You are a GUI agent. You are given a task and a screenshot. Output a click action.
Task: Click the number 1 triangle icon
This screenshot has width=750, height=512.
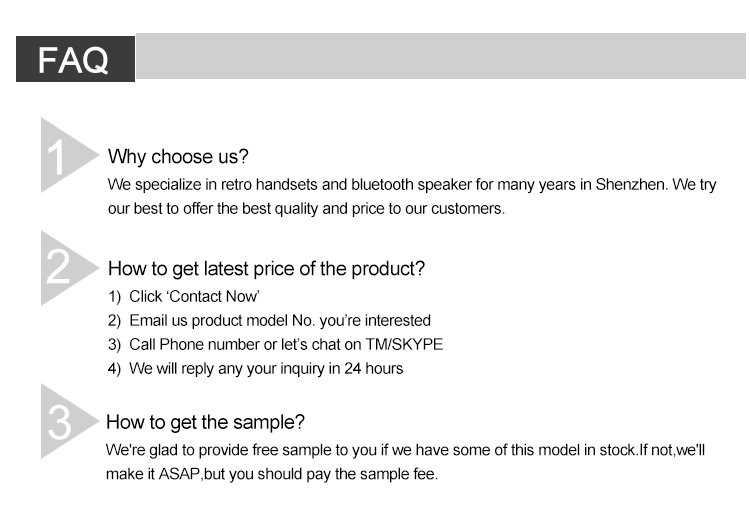(69, 155)
